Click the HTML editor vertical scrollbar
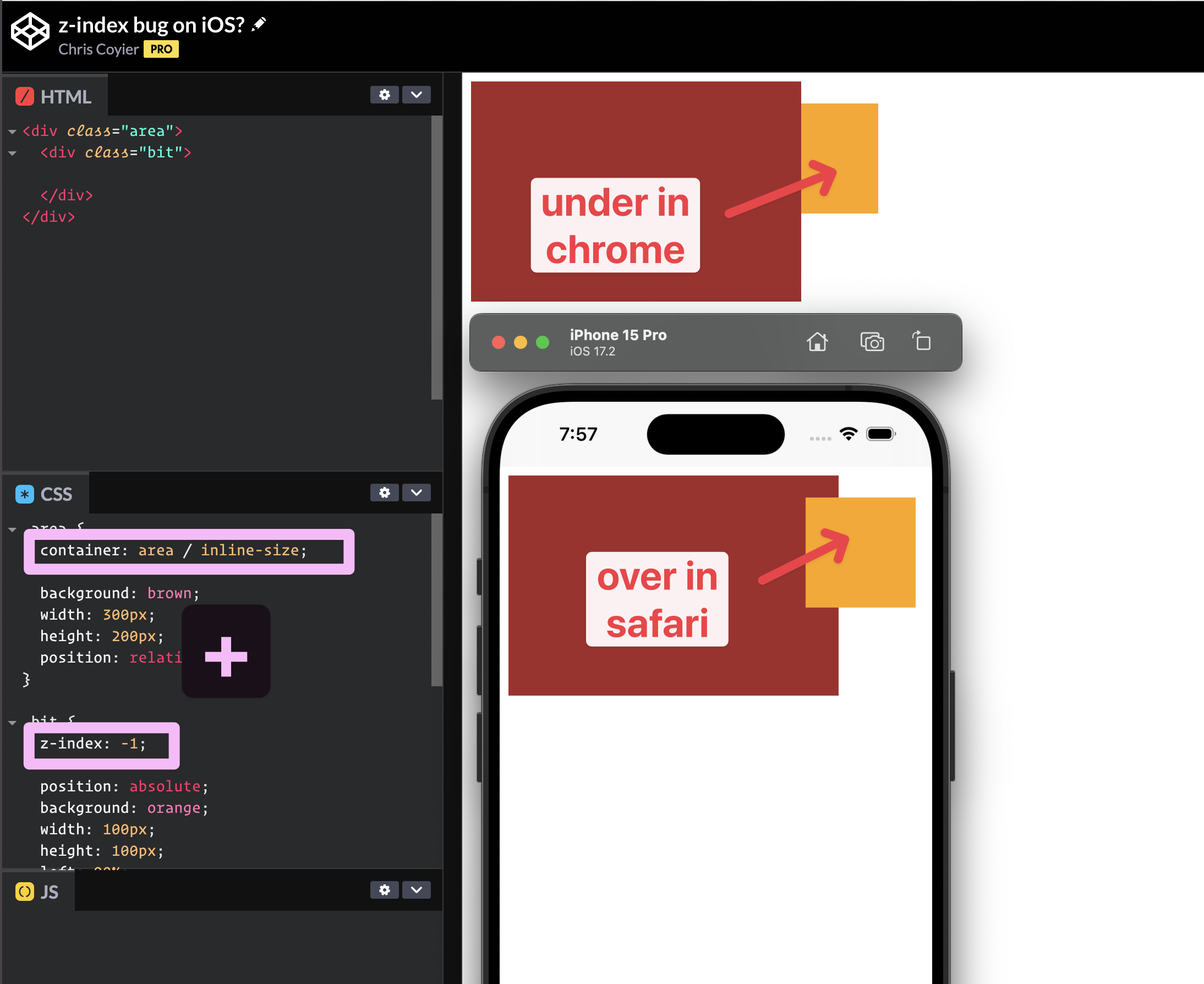 coord(436,258)
